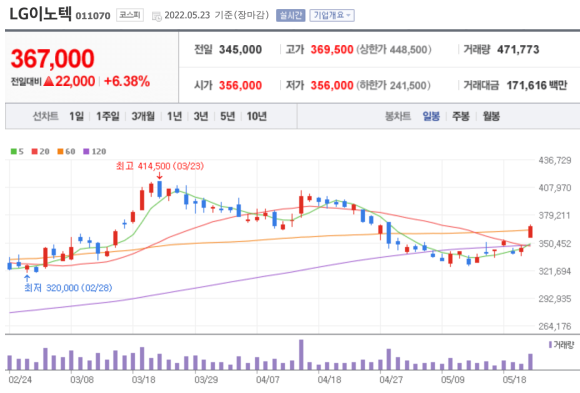Click the 고가 value 369,500
580x393 pixels.
click(332, 50)
